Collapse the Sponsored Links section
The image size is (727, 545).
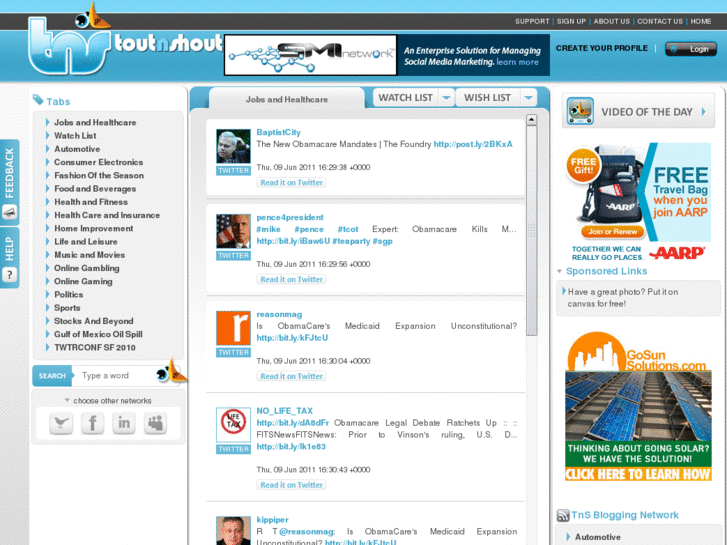(560, 271)
